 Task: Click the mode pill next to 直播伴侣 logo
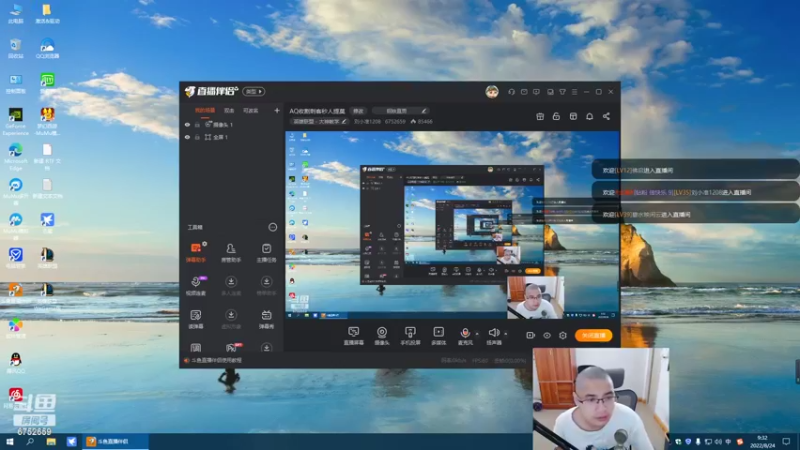click(254, 92)
